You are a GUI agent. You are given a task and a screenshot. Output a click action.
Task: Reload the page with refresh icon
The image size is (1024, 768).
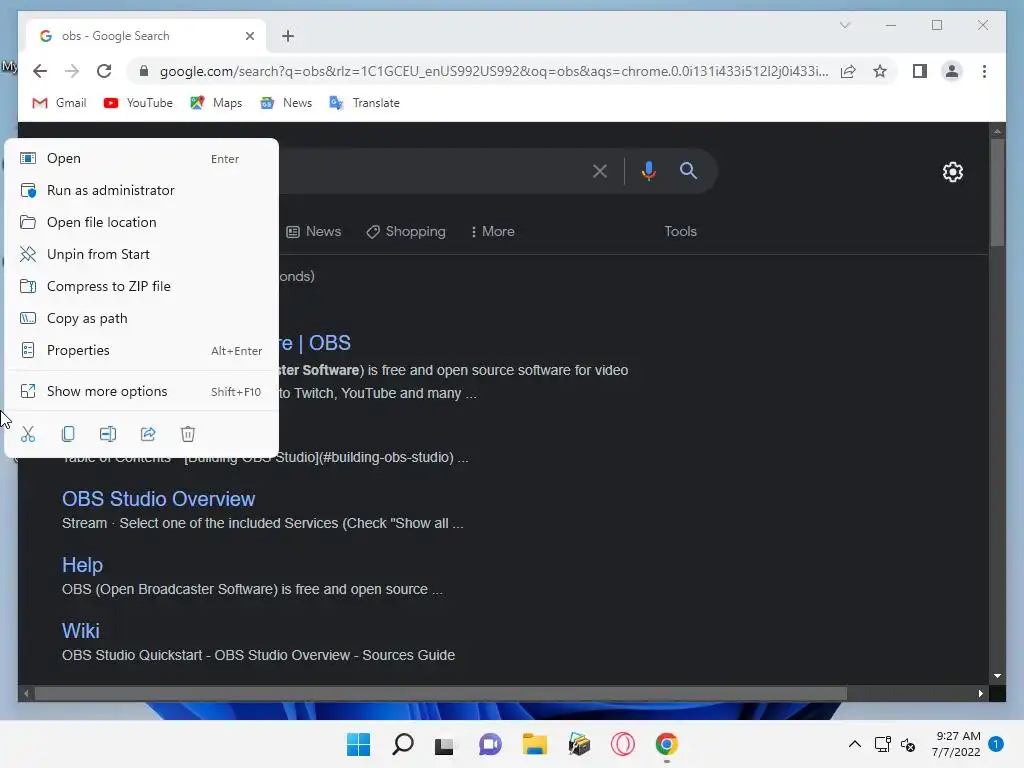click(x=104, y=71)
